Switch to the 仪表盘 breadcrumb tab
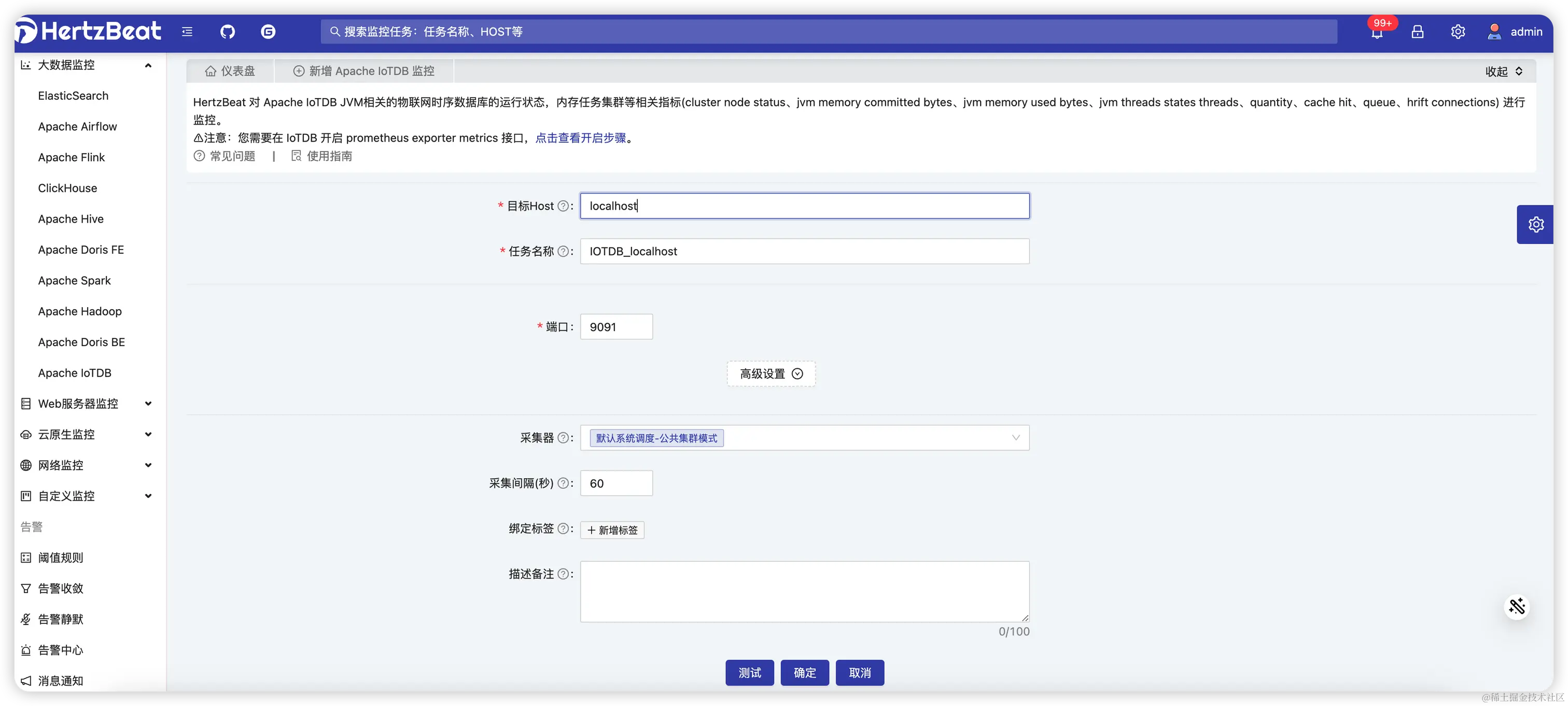Viewport: 1568px width, 706px height. tap(230, 71)
